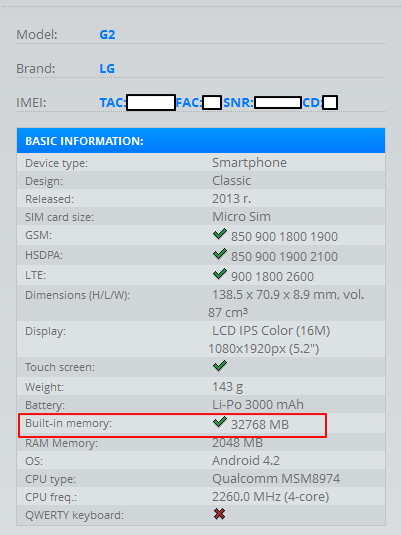Click the 'Li-Po 3000 mAh' battery value
Image resolution: width=401 pixels, height=535 pixels.
(x=258, y=405)
